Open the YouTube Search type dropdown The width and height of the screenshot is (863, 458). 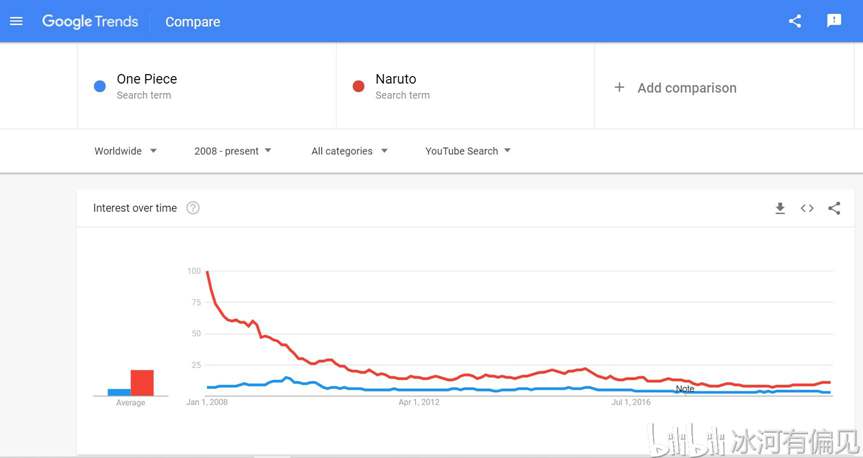tap(468, 151)
